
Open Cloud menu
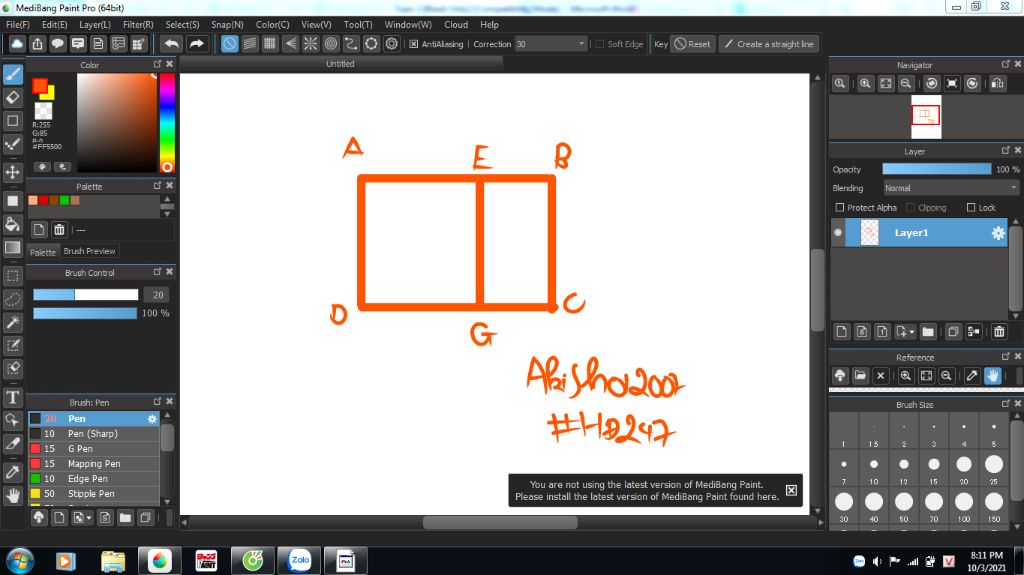[x=456, y=24]
